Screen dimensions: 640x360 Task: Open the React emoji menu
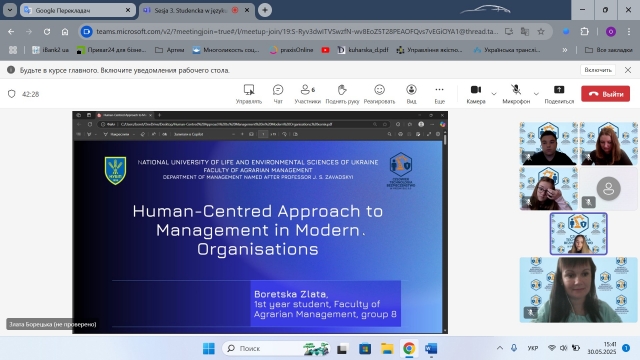(x=379, y=94)
